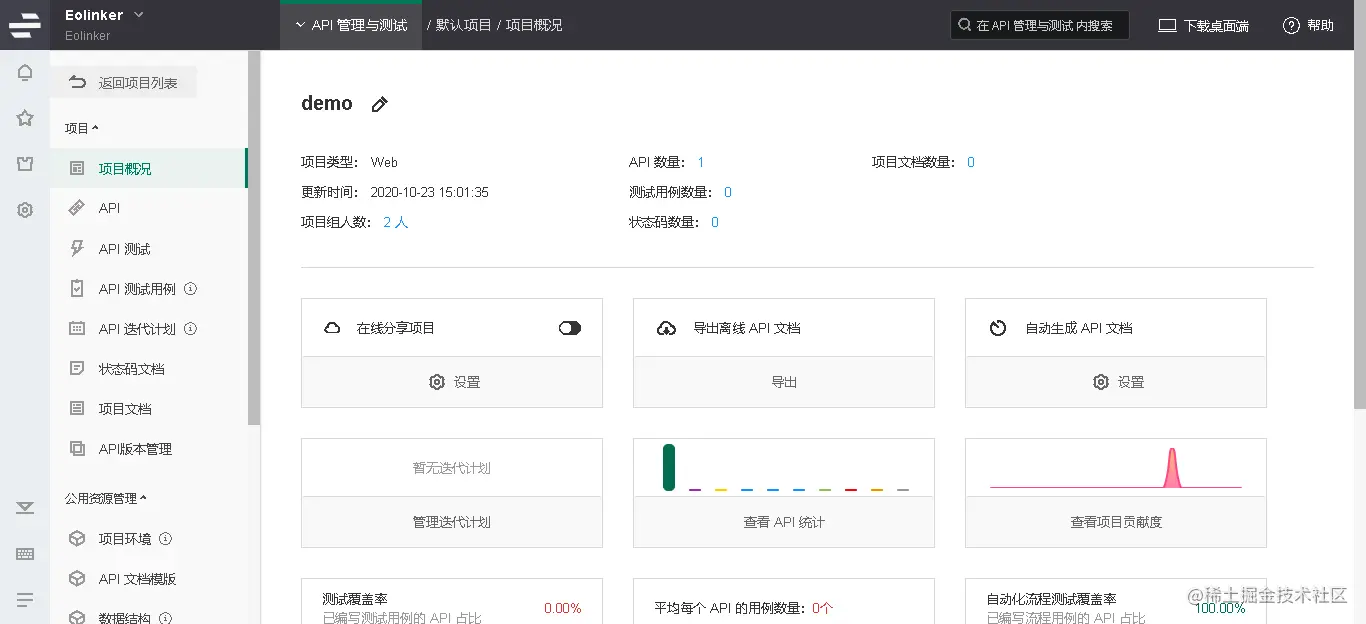Open API 文档模版 in the sidebar
This screenshot has height=624, width=1366.
148,579
